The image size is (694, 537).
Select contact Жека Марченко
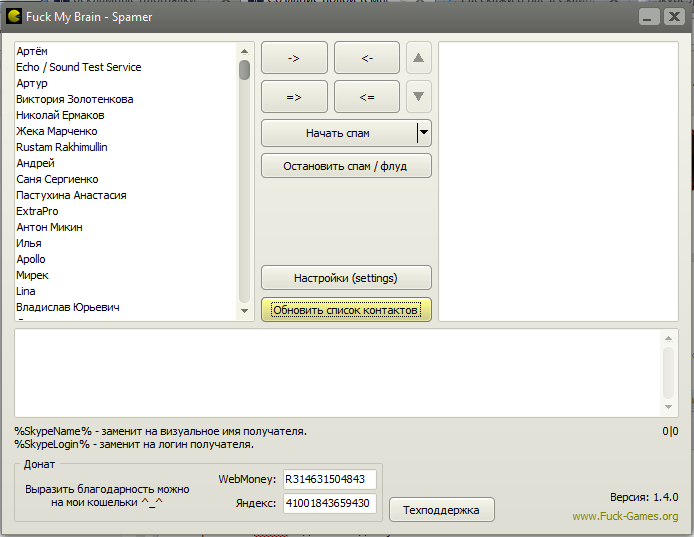click(x=57, y=131)
